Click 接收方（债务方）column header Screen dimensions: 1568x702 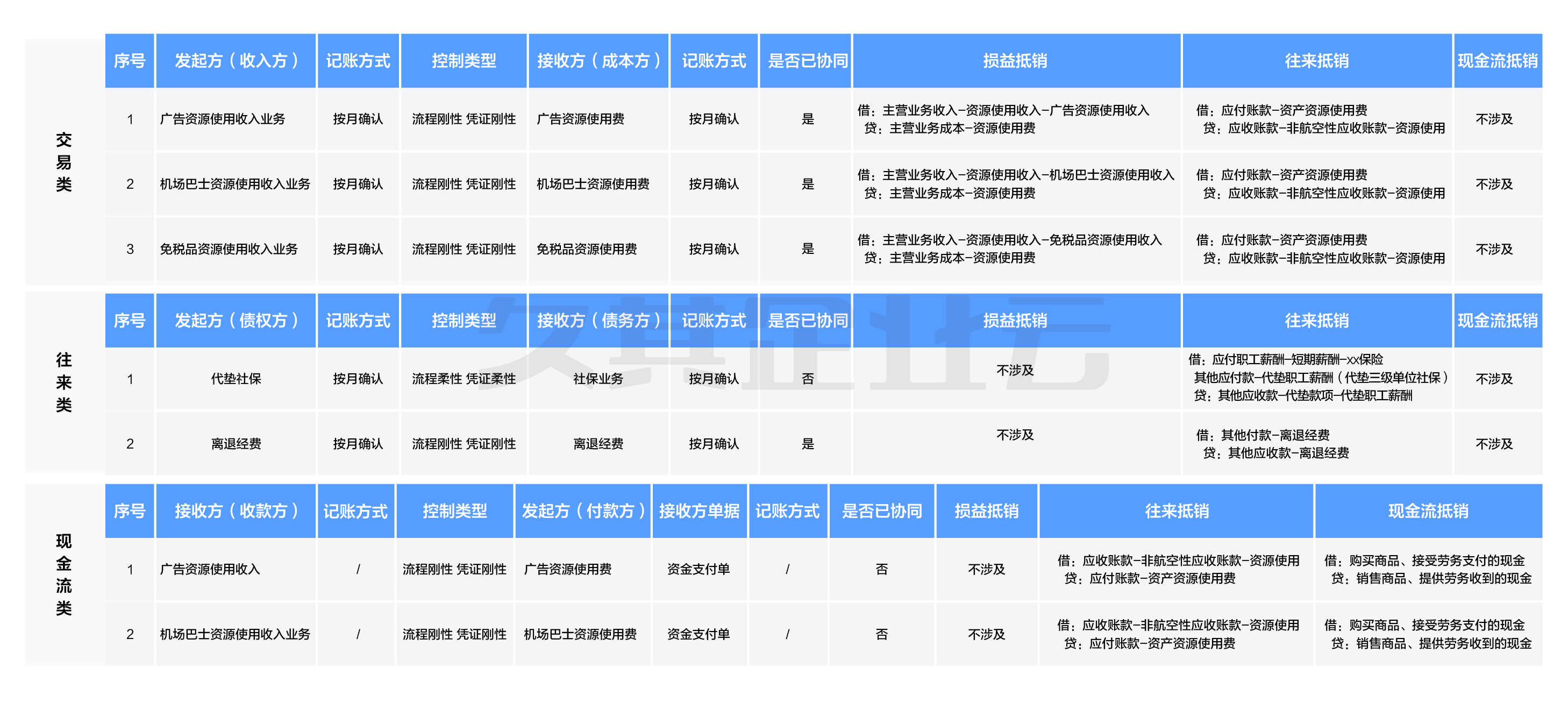[x=598, y=321]
